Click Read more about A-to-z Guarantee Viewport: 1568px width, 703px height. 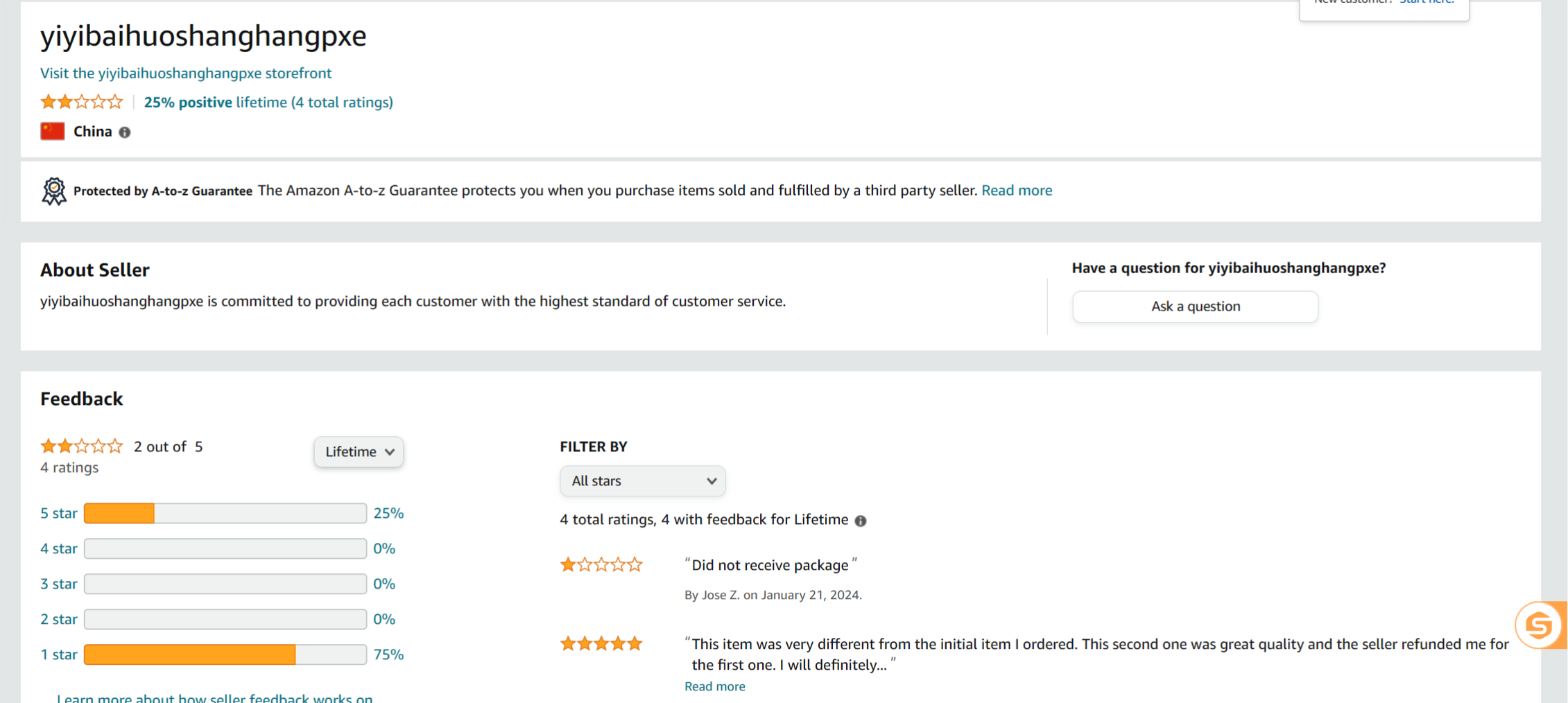click(1017, 191)
